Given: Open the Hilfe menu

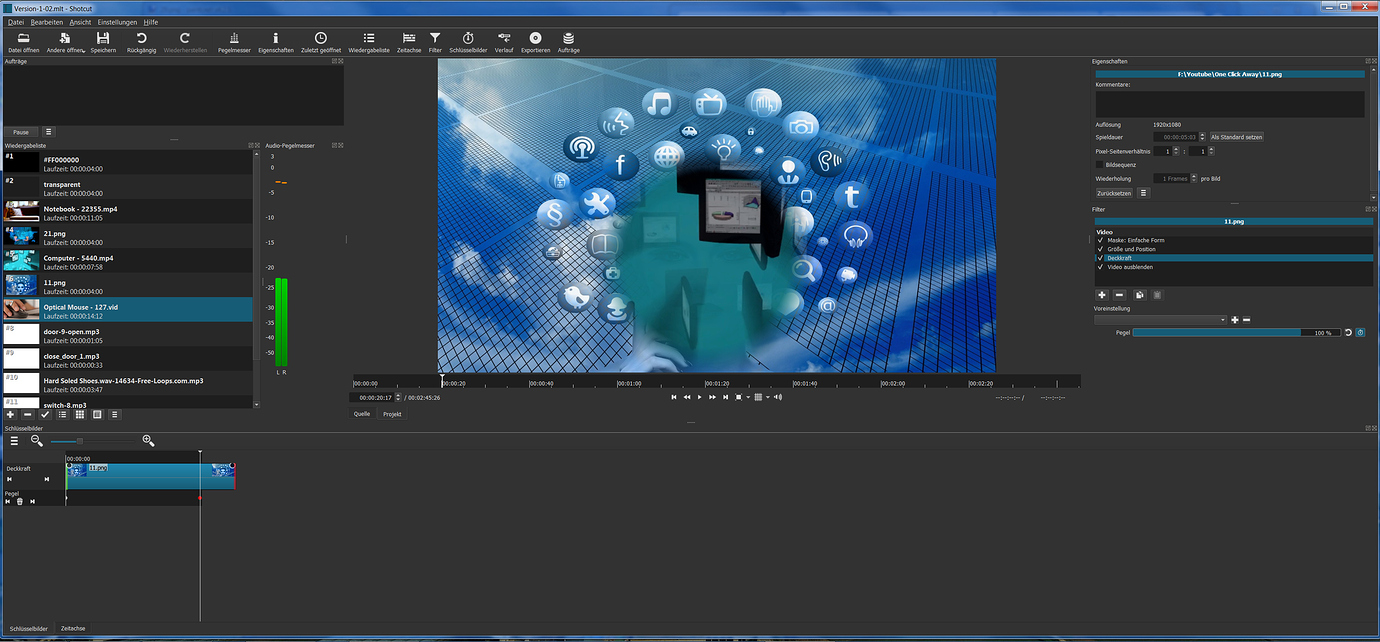Looking at the screenshot, I should [x=151, y=21].
